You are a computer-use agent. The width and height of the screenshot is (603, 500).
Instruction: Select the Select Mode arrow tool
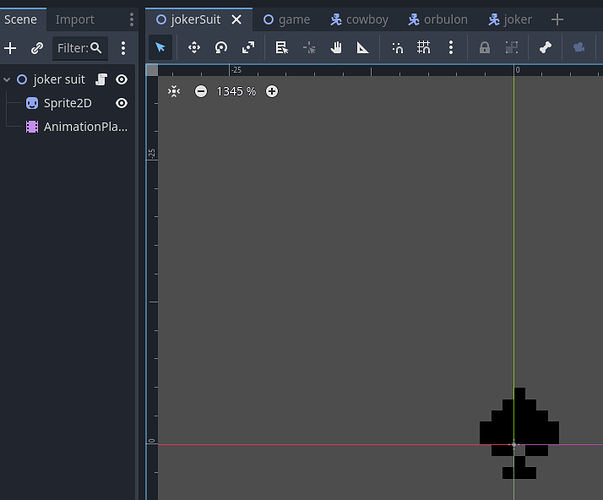160,48
